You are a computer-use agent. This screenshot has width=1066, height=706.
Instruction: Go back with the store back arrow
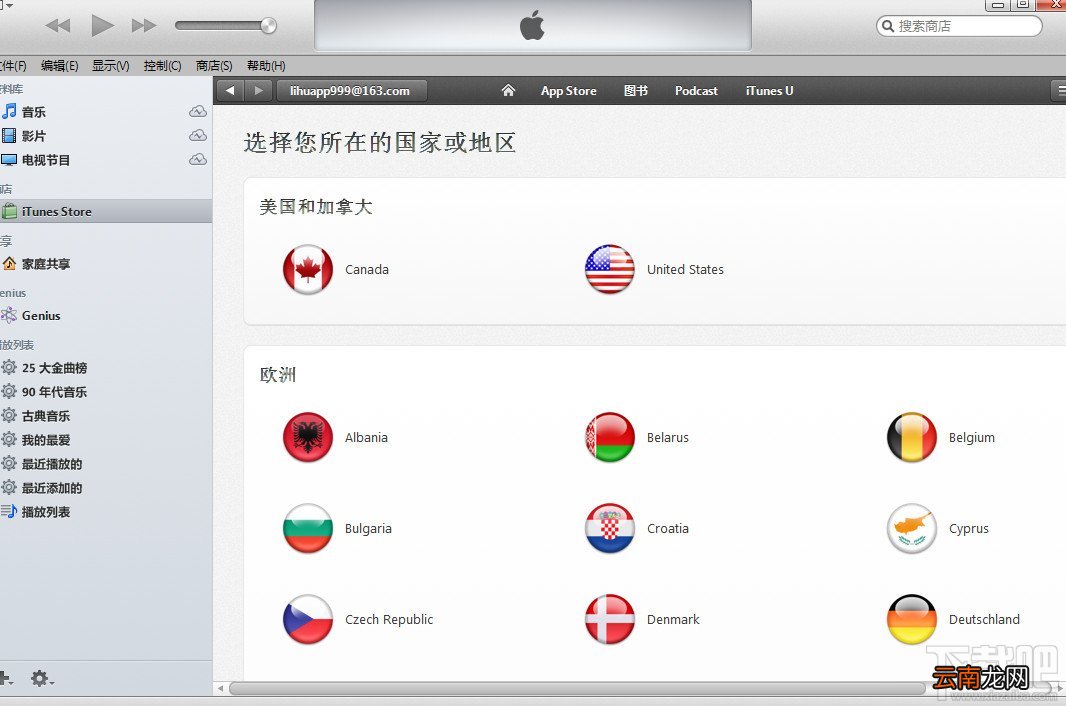tap(230, 90)
